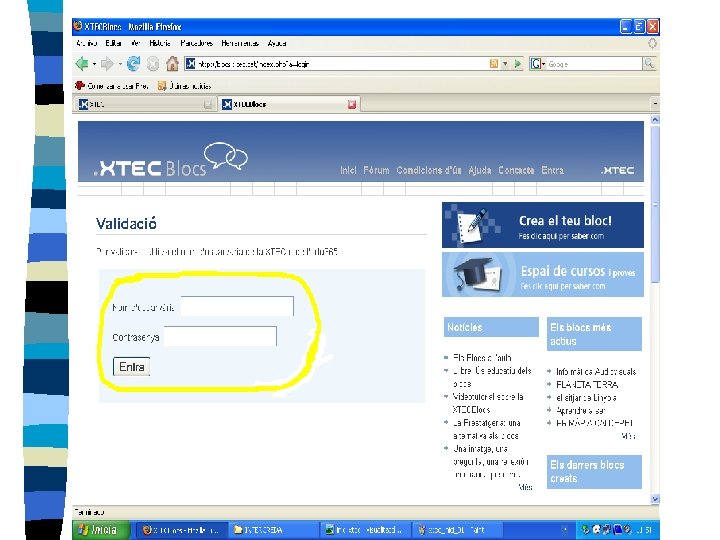
Task: Click the small XTEC logo in header
Action: [618, 170]
